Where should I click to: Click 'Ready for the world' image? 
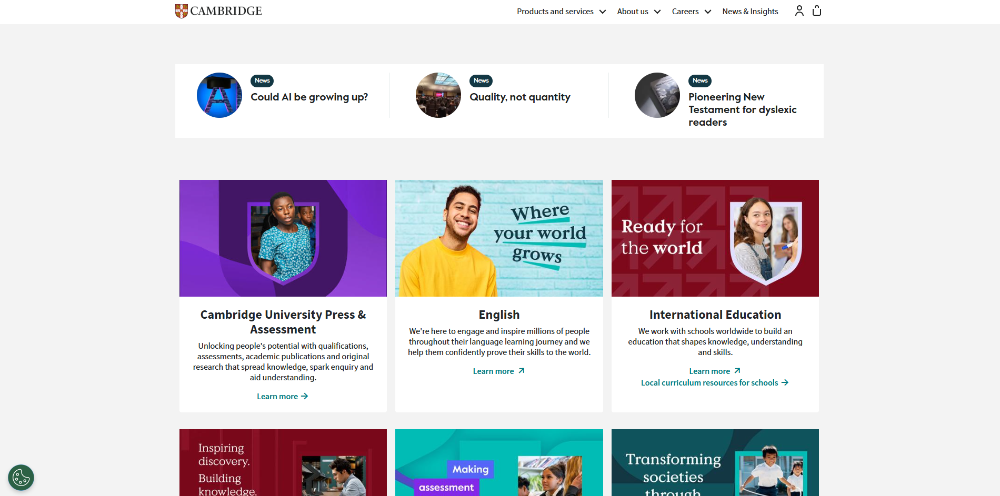[715, 238]
